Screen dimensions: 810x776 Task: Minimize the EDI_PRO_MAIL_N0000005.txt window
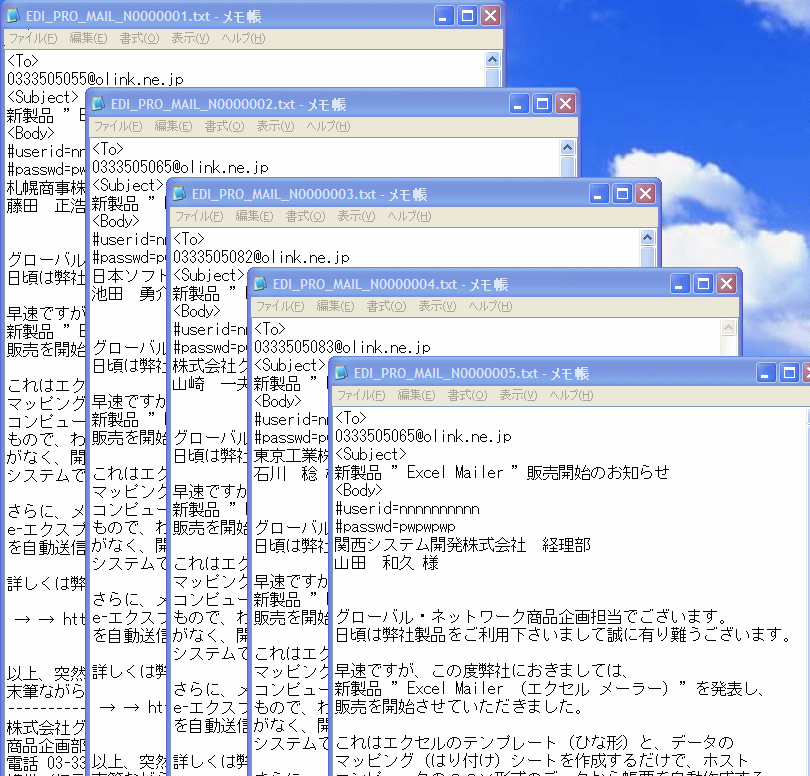pos(766,373)
